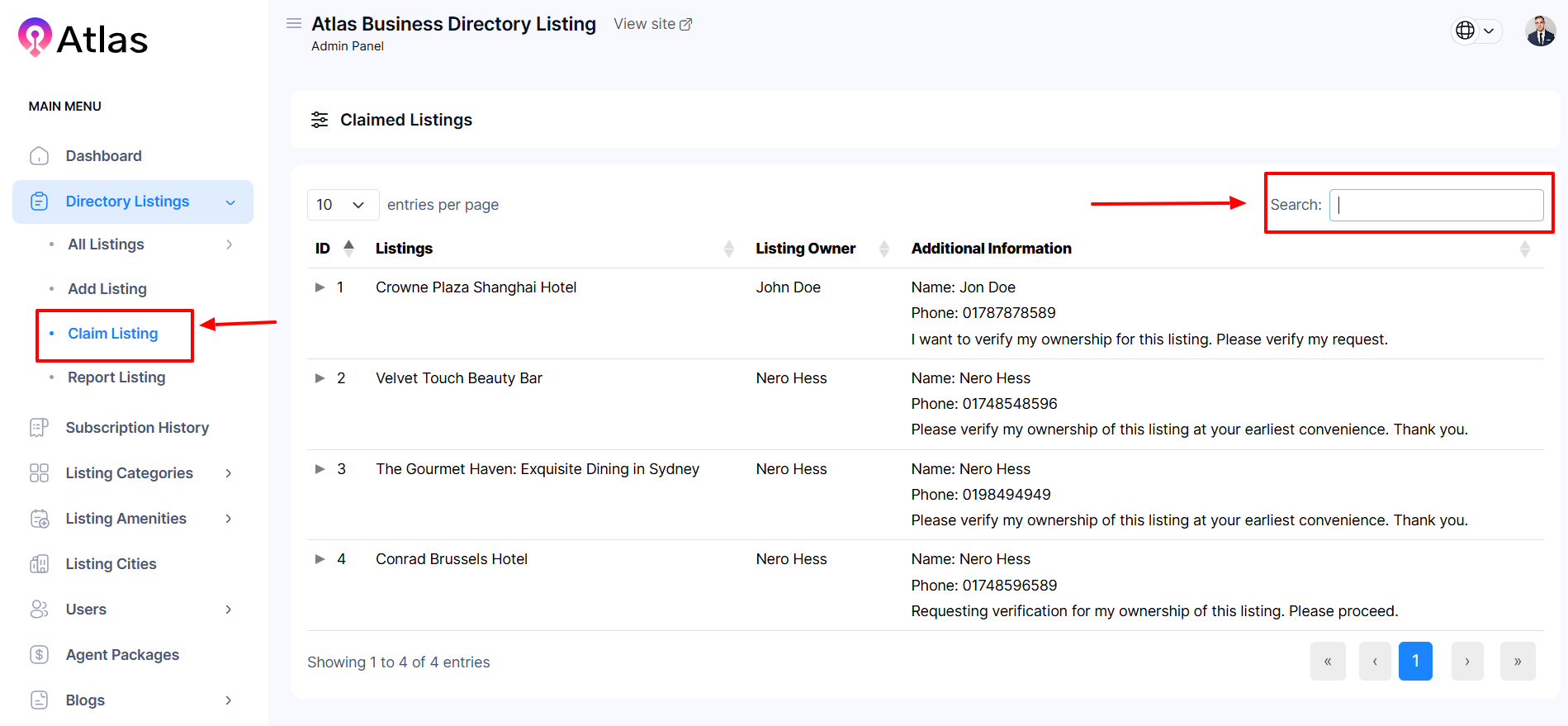Sort table by Listing Owner column
This screenshot has height=726, width=1568.
(805, 249)
